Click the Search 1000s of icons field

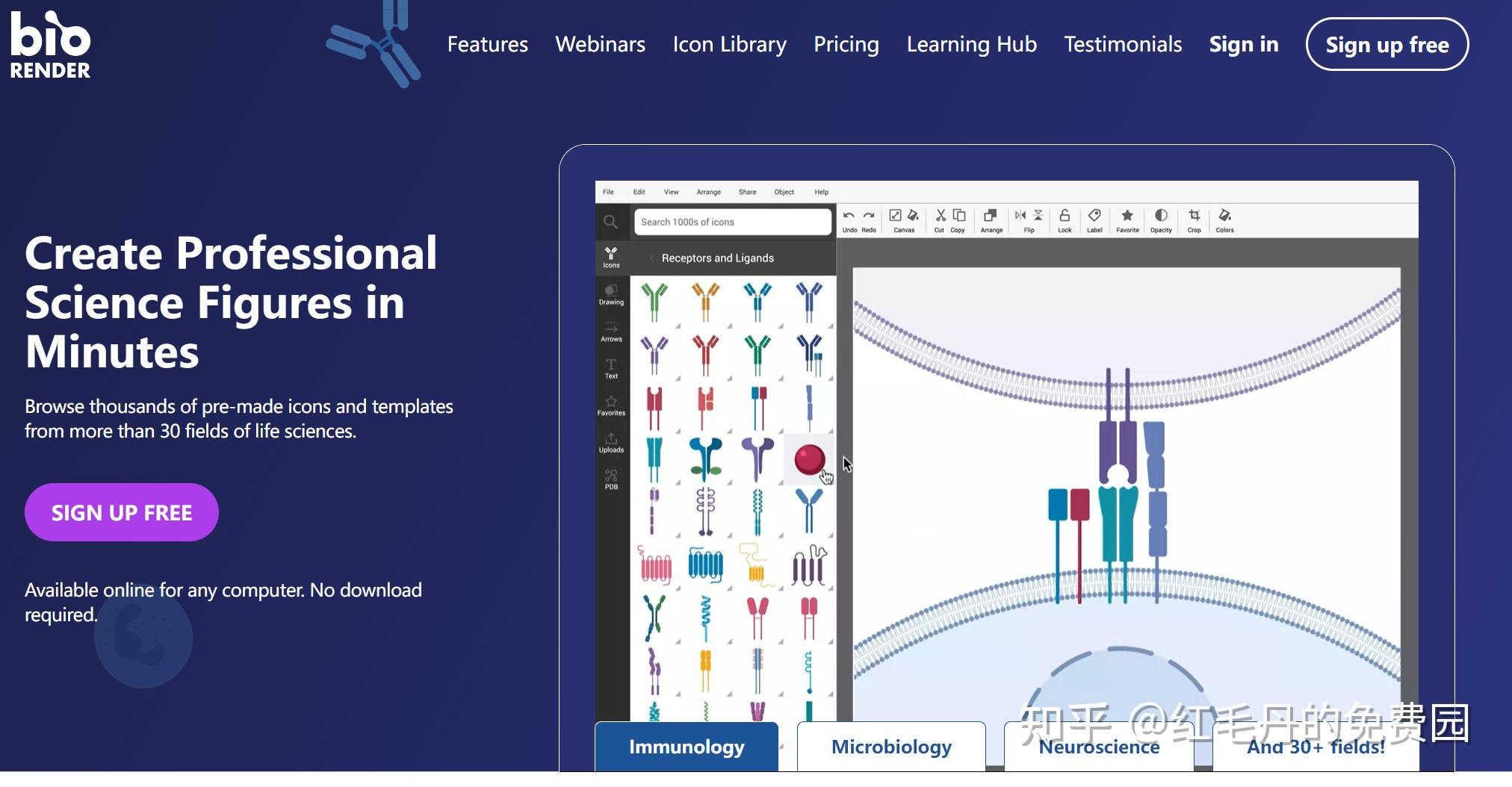[x=733, y=222]
